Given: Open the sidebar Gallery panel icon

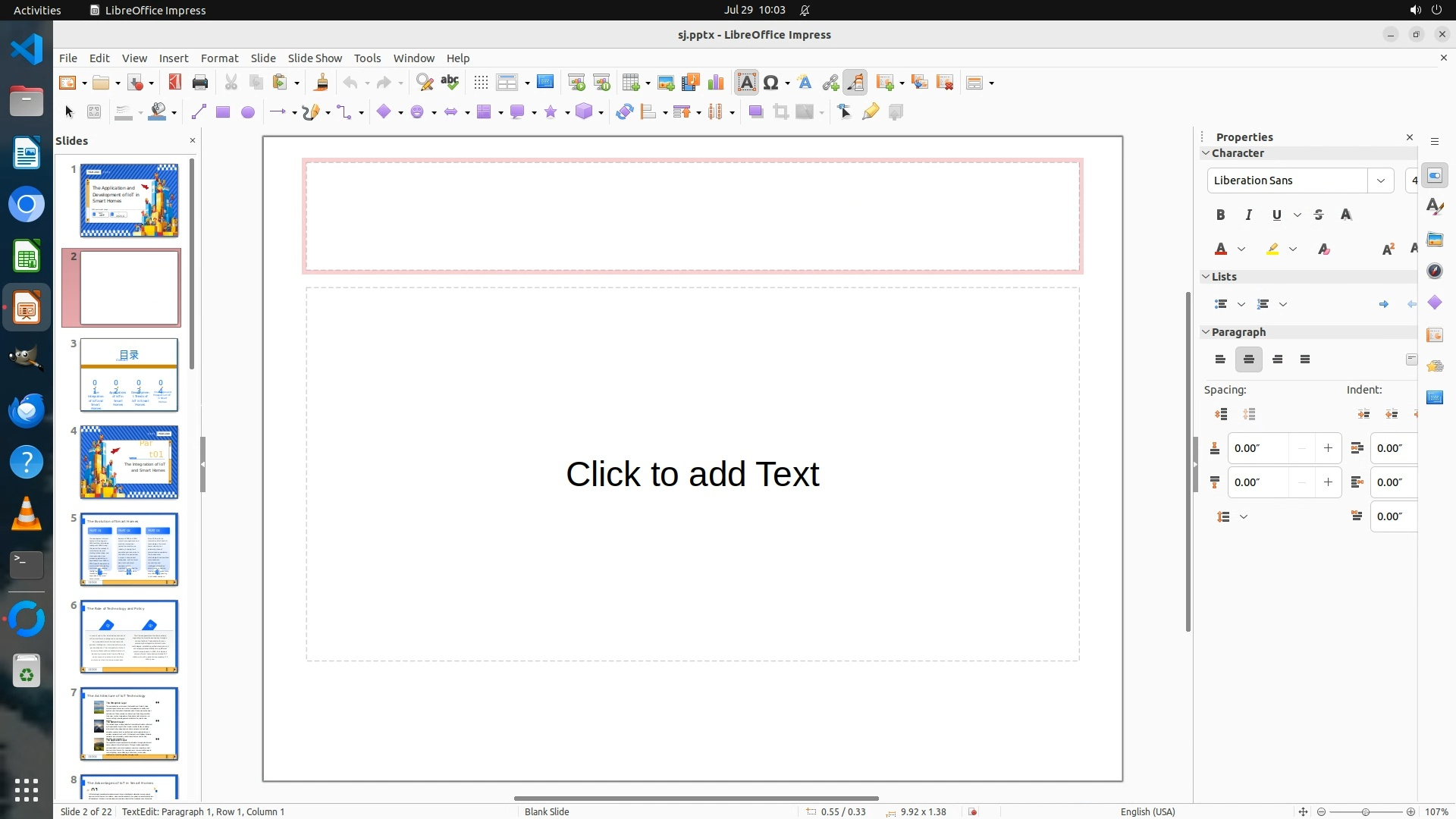Looking at the screenshot, I should tap(1434, 240).
